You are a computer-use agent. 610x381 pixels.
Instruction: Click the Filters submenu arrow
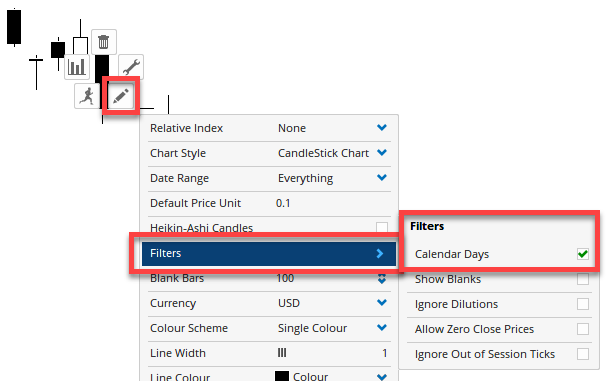[x=380, y=253]
